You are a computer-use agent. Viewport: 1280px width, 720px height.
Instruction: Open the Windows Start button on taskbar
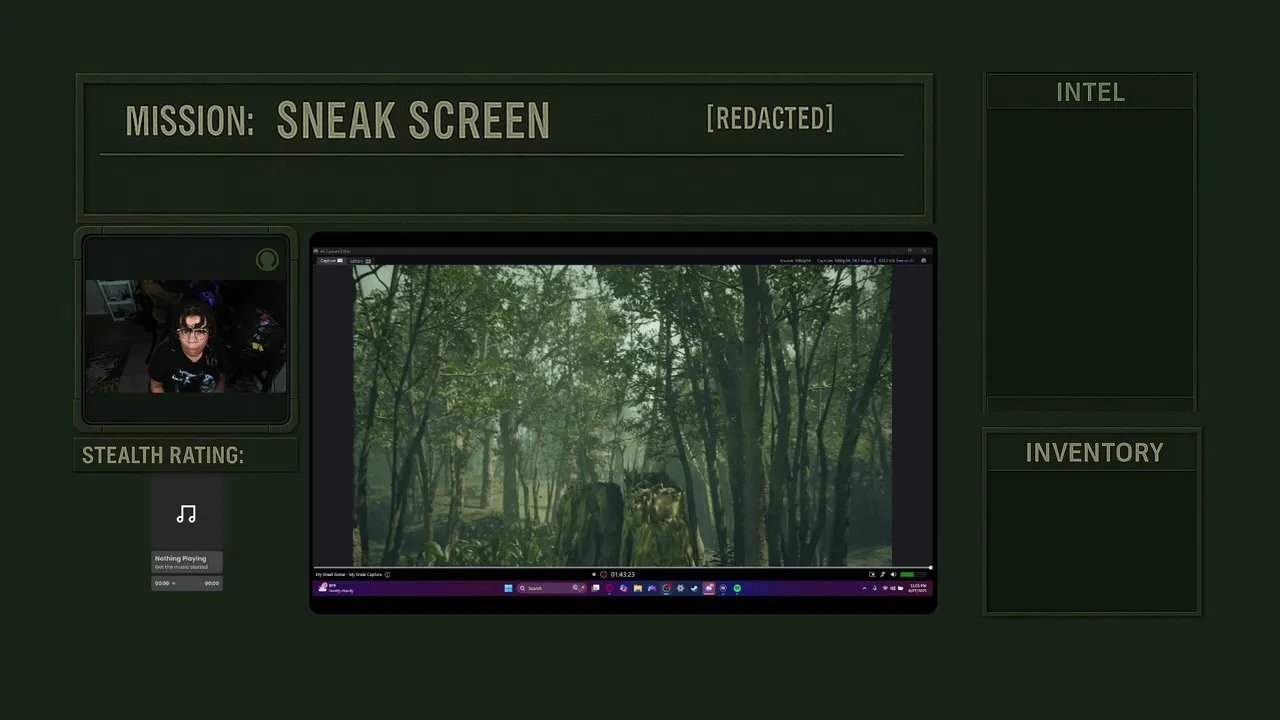click(508, 588)
